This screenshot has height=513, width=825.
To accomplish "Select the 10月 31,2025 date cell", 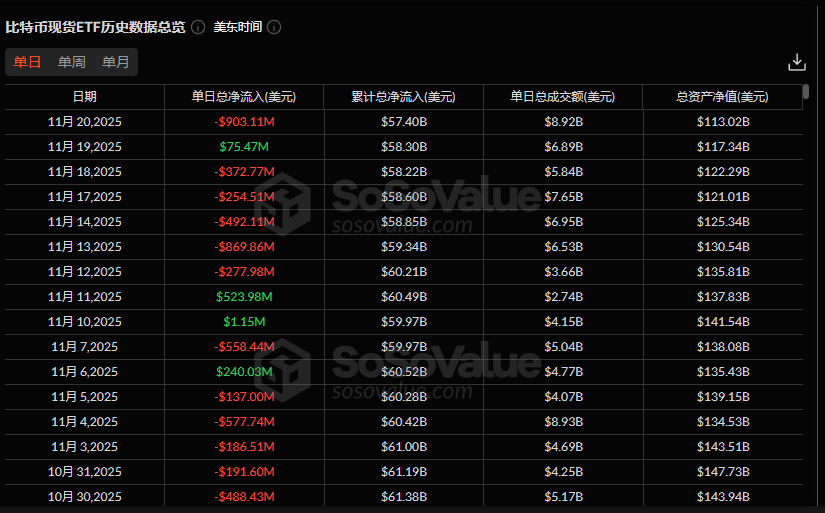I will (85, 472).
